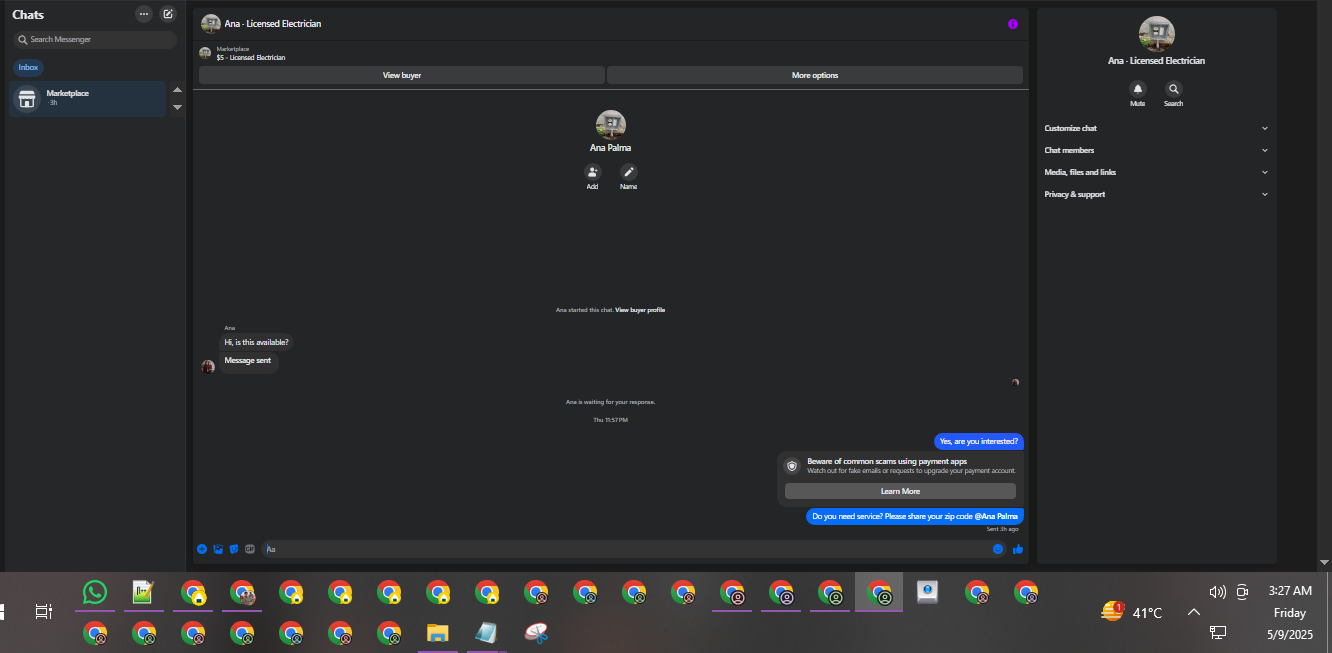The width and height of the screenshot is (1332, 653).
Task: Click the page scrollbar down arrow
Action: point(1325,563)
